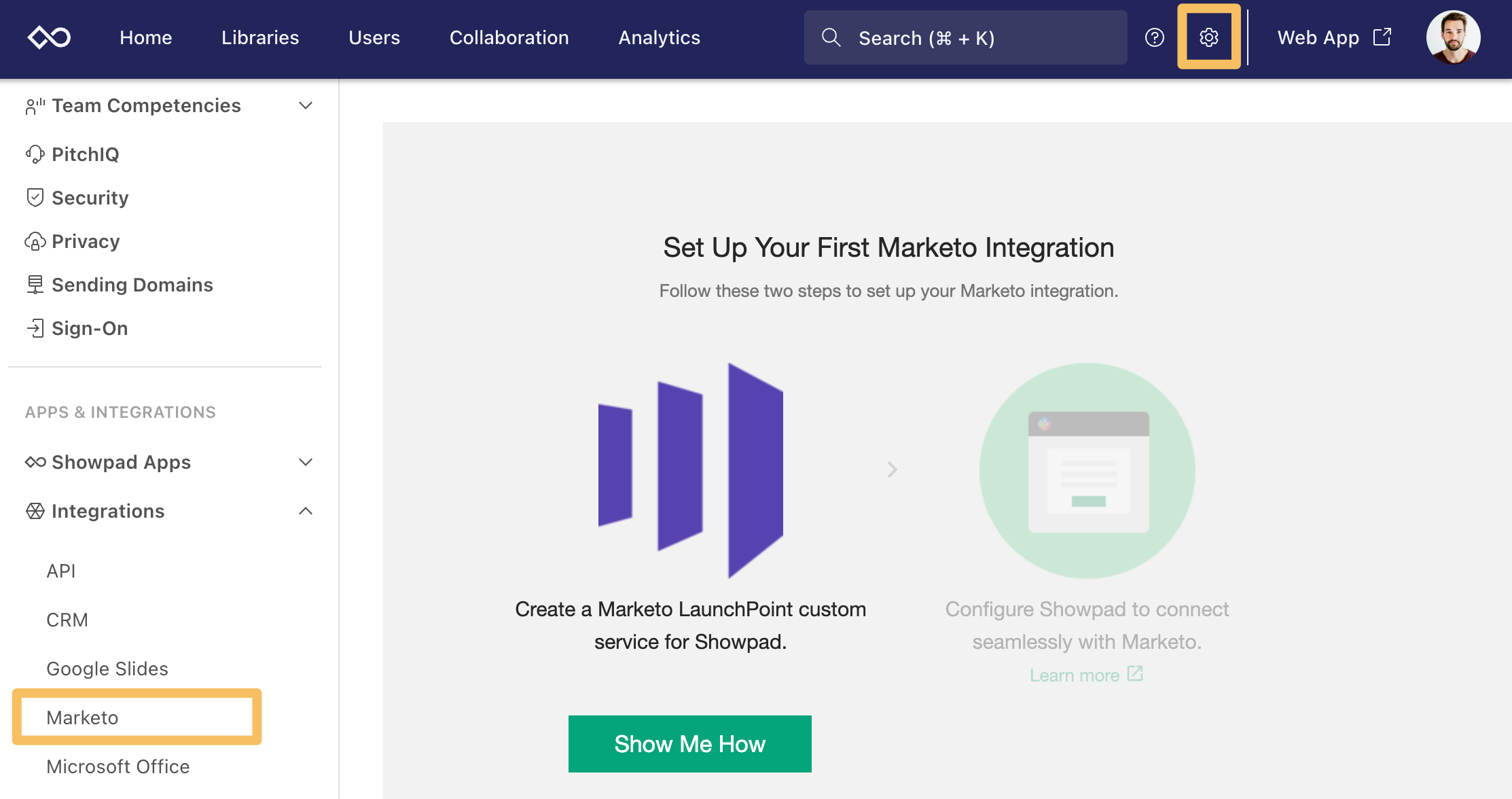
Task: Switch to the Analytics section
Action: (x=658, y=37)
